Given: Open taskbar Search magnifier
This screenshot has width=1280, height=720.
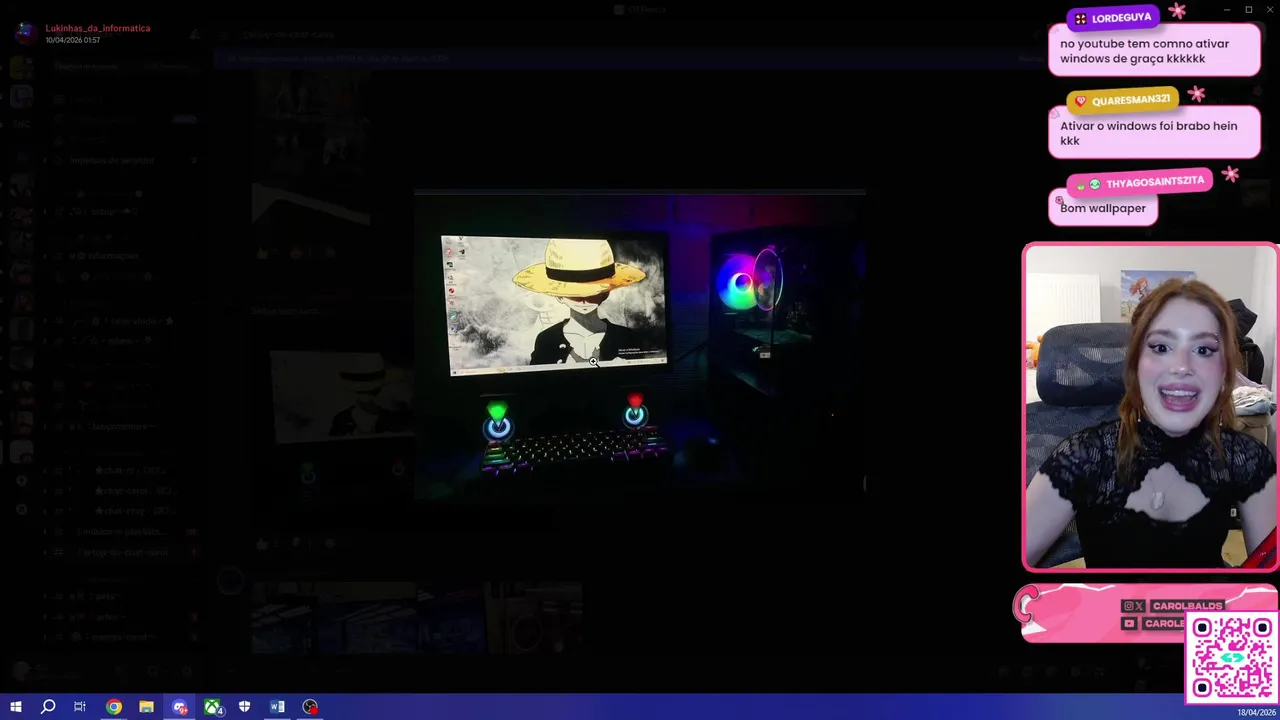Looking at the screenshot, I should [x=47, y=707].
